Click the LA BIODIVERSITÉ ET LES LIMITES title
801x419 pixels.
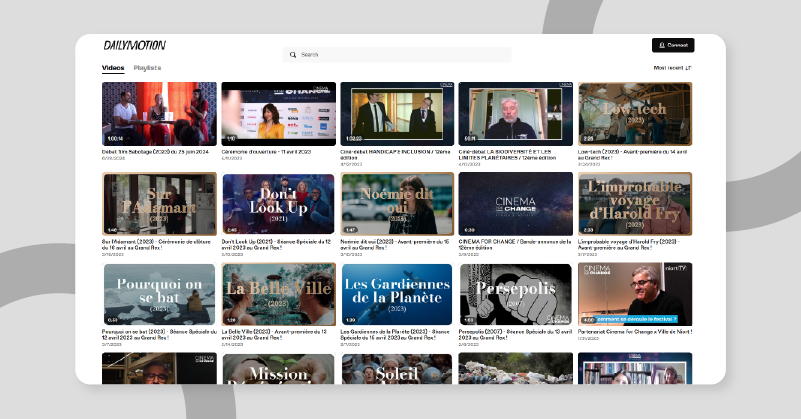pos(507,155)
